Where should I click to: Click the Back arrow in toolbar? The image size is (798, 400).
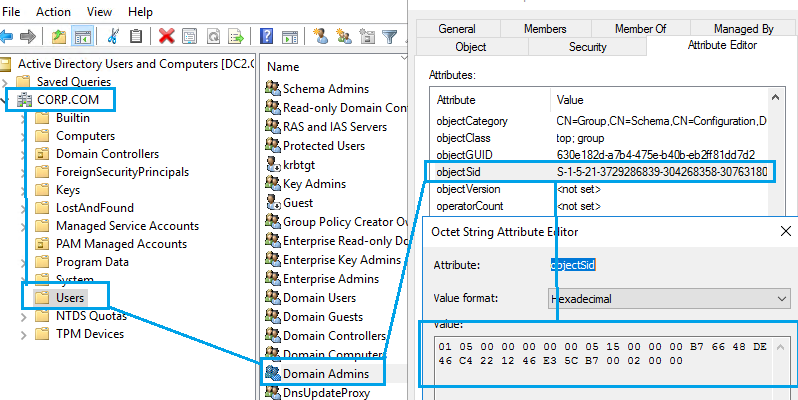pos(7,36)
